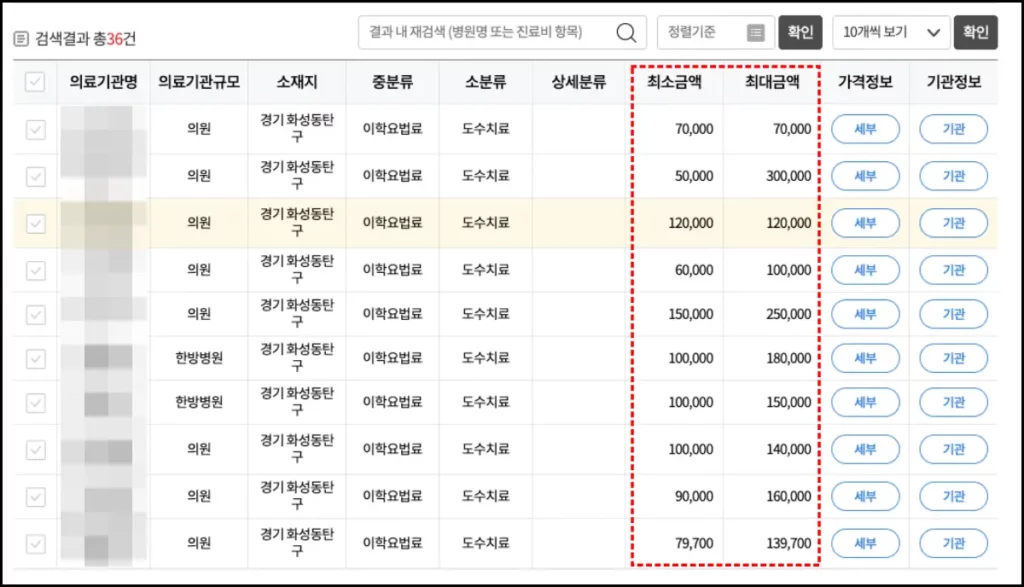This screenshot has height=587, width=1024.
Task: Click the 의료기관명 column header
Action: [x=103, y=82]
